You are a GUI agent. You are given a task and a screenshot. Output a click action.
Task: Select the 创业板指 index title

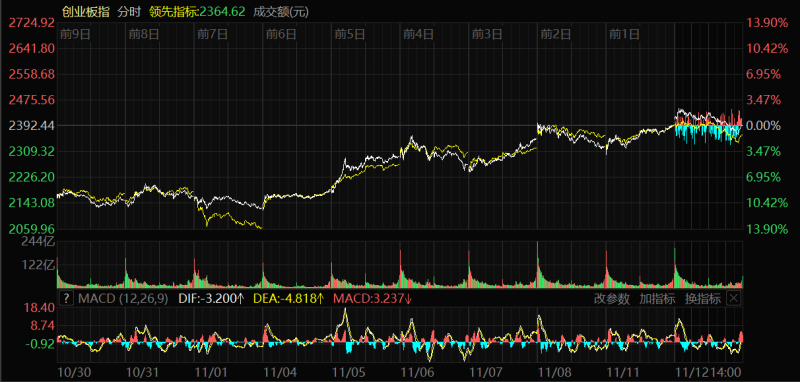(x=86, y=11)
